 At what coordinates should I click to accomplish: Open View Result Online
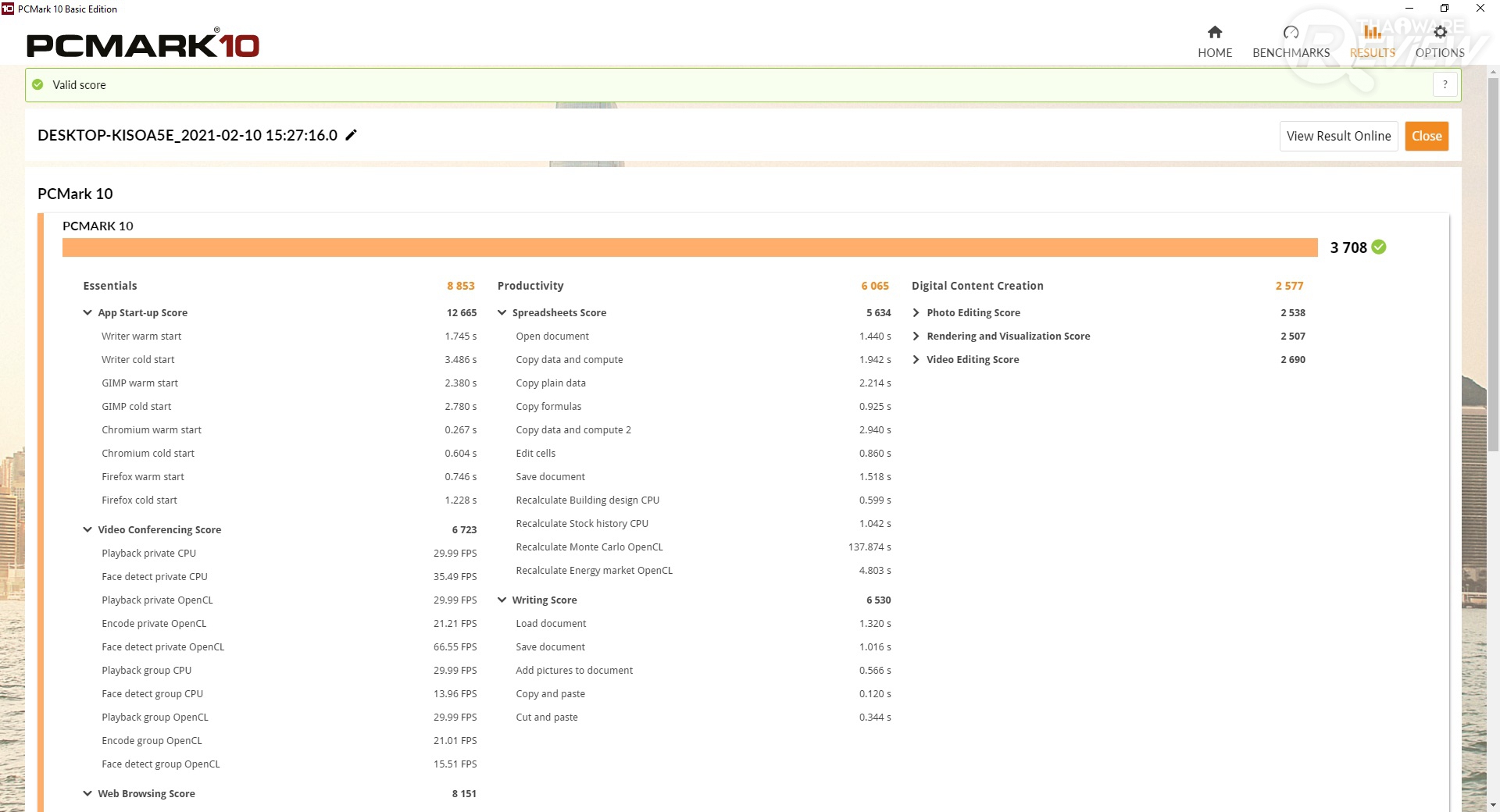point(1338,136)
